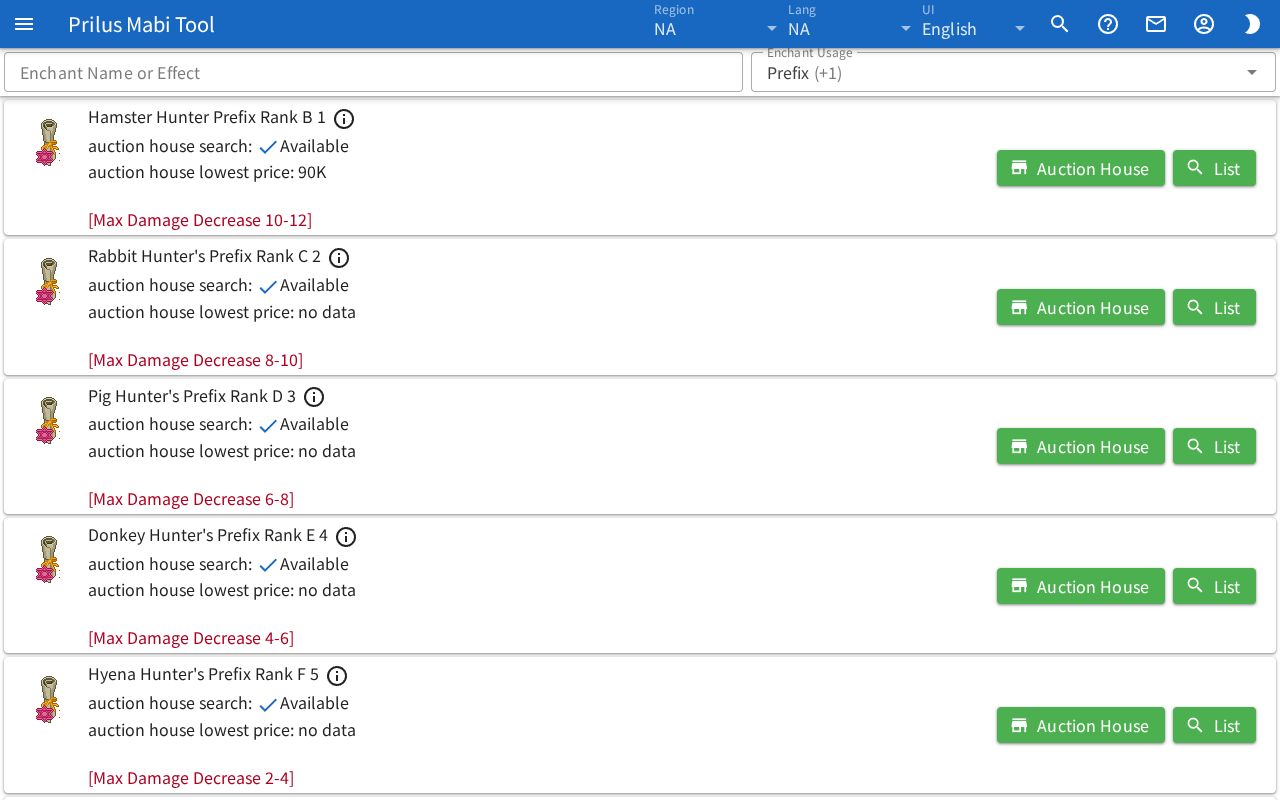
Task: Click List button for Rabbit Hunter's Prefix
Action: pyautogui.click(x=1214, y=307)
